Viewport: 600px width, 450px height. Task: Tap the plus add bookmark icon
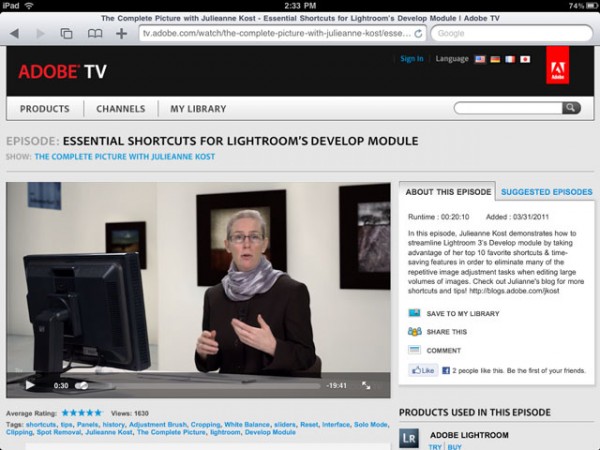[121, 33]
